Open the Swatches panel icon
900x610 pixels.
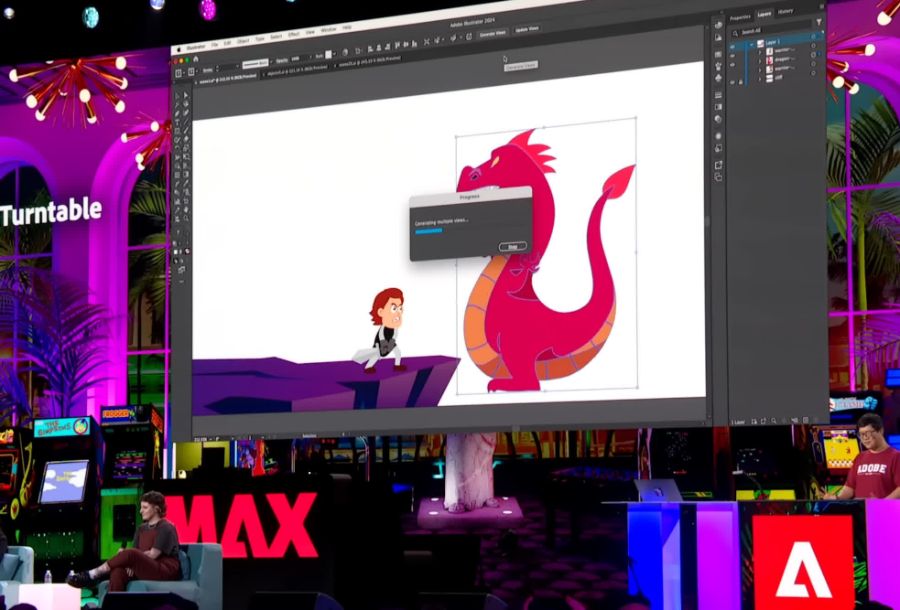click(x=718, y=55)
